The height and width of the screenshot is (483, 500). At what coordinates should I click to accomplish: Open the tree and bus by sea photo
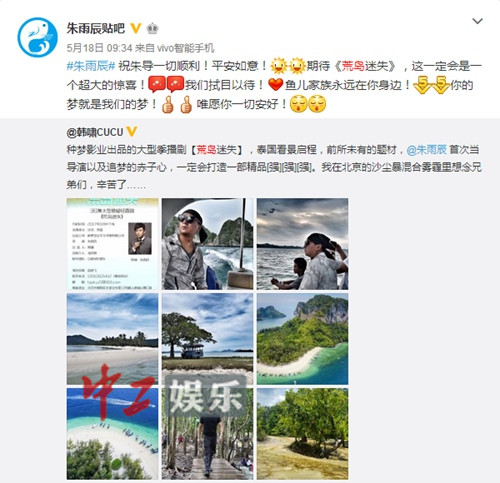point(207,339)
